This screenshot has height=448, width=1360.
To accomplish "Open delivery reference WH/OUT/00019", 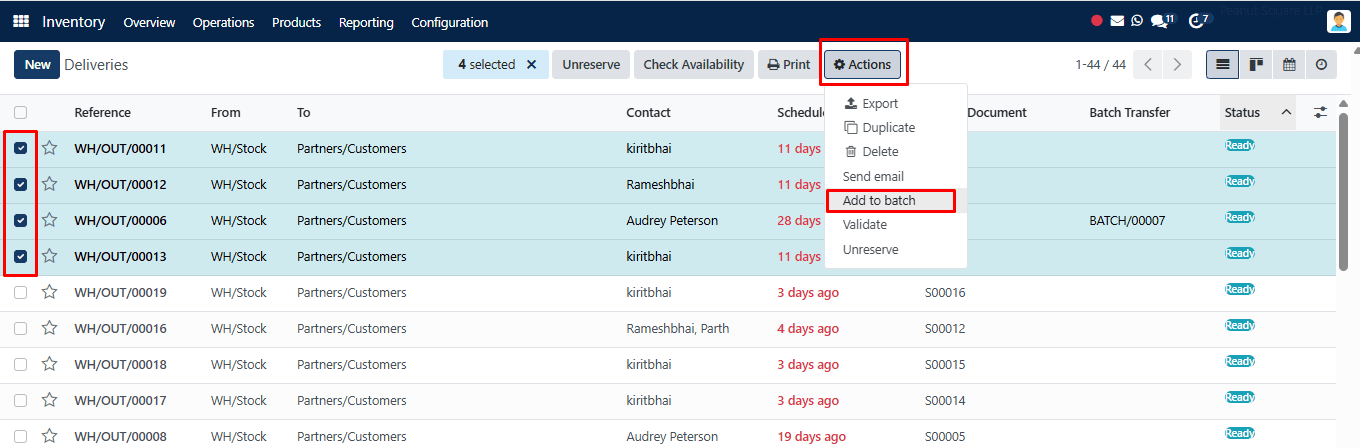I will pyautogui.click(x=120, y=292).
